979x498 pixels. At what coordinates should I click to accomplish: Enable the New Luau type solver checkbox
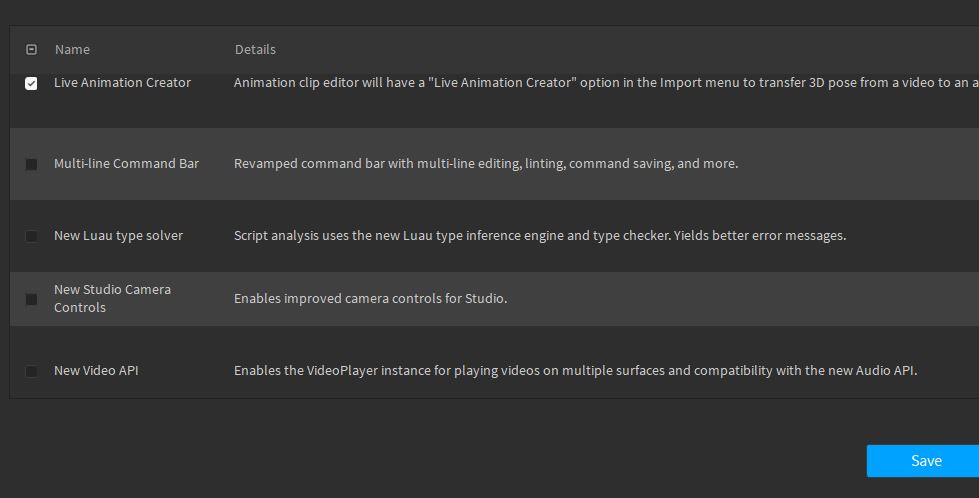click(x=31, y=236)
